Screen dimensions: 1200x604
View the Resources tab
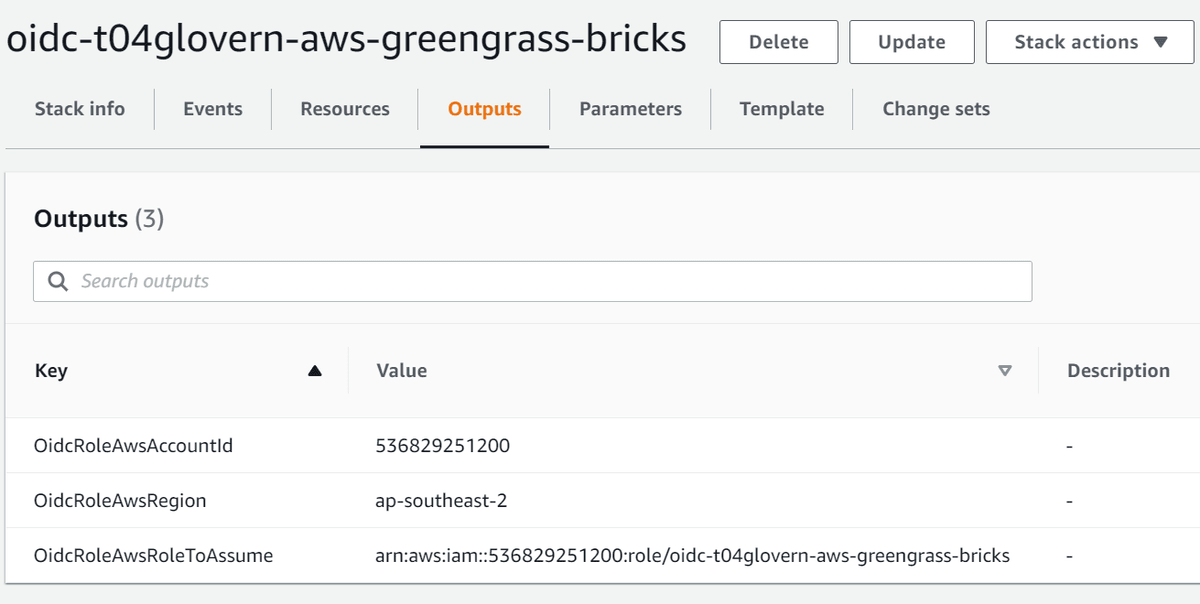click(x=344, y=109)
